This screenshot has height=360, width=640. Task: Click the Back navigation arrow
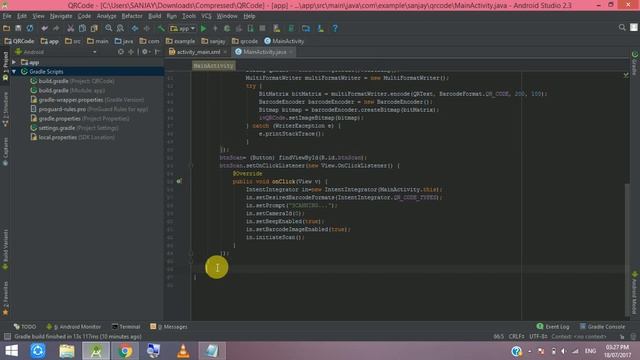(135, 28)
